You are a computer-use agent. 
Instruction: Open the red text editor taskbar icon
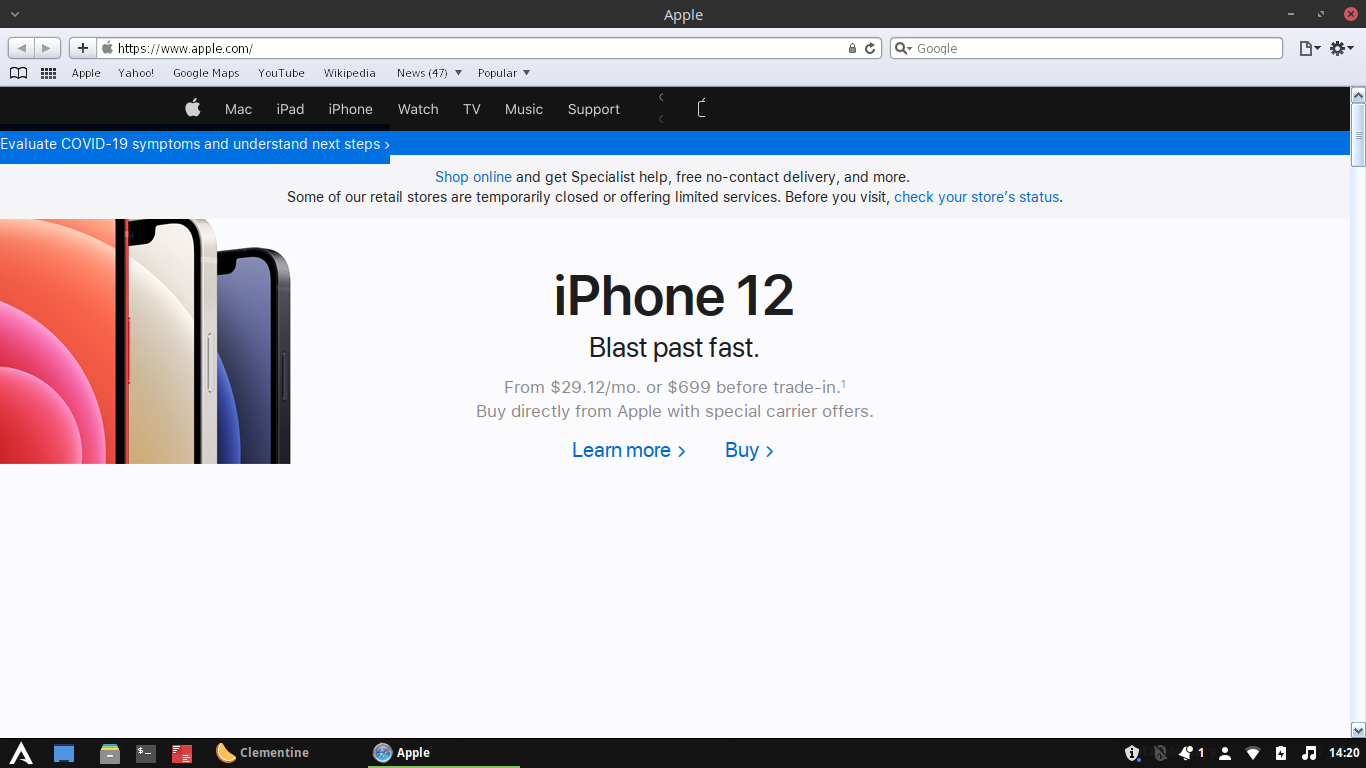pyautogui.click(x=182, y=753)
